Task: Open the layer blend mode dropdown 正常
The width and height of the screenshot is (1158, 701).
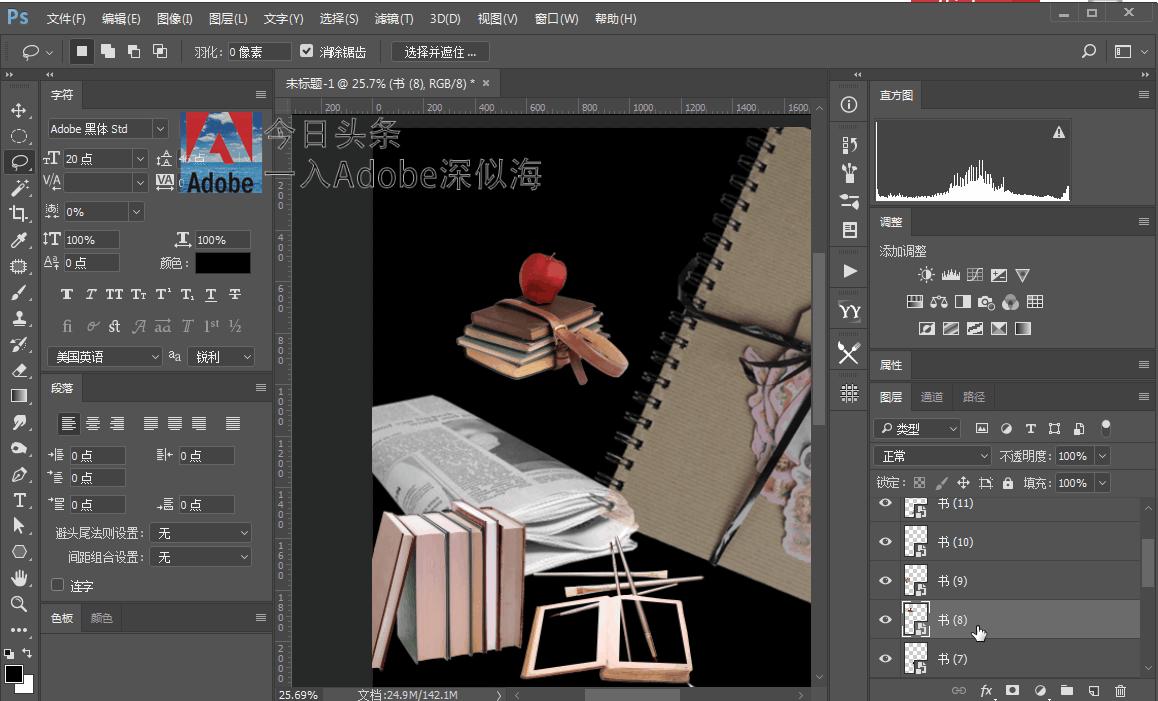Action: (x=930, y=455)
